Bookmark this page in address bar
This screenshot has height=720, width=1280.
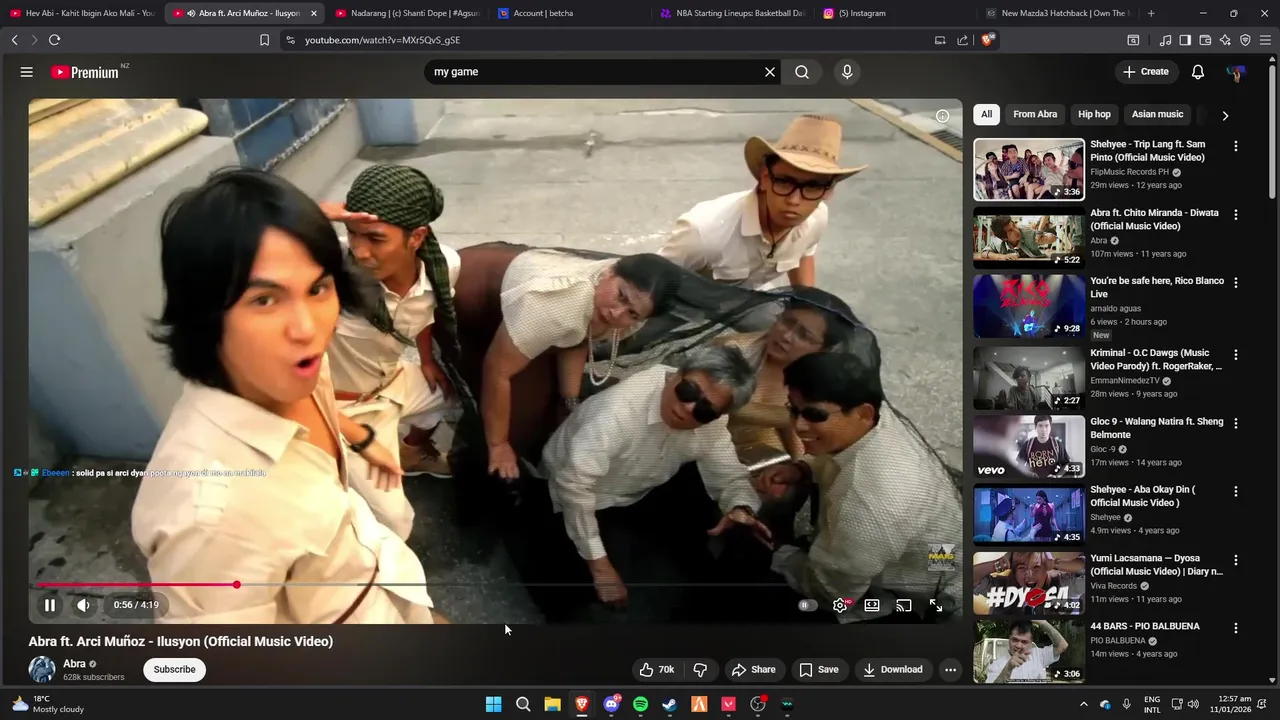tap(264, 40)
